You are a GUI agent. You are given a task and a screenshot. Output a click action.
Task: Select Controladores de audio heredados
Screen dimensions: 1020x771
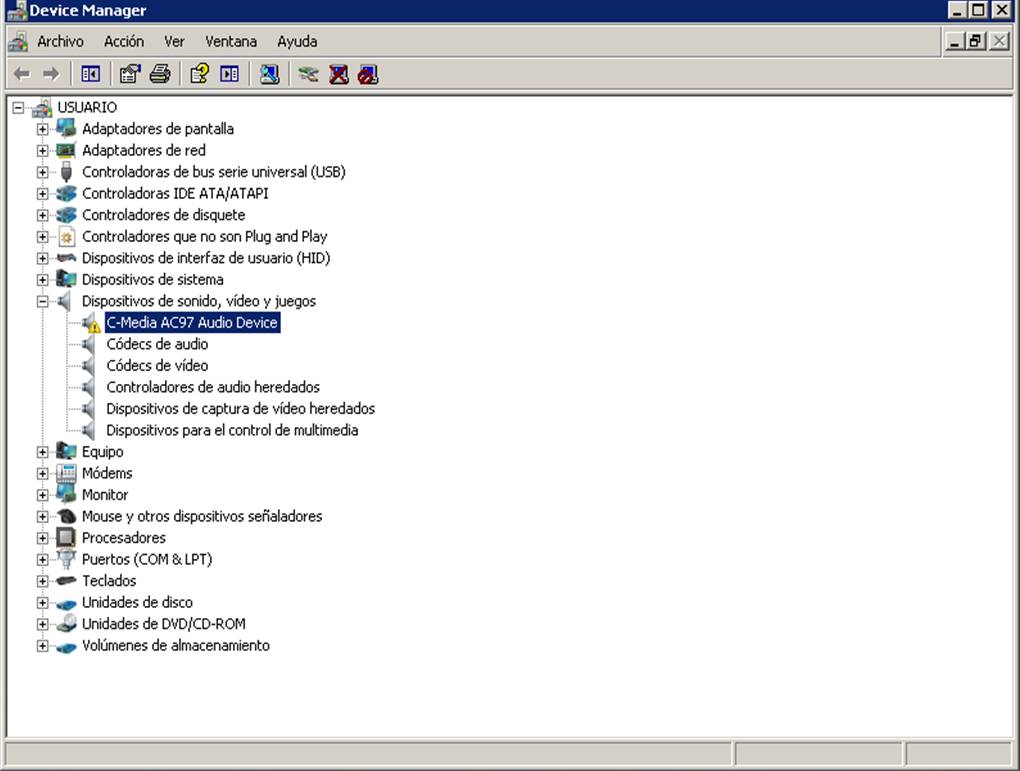[x=213, y=387]
